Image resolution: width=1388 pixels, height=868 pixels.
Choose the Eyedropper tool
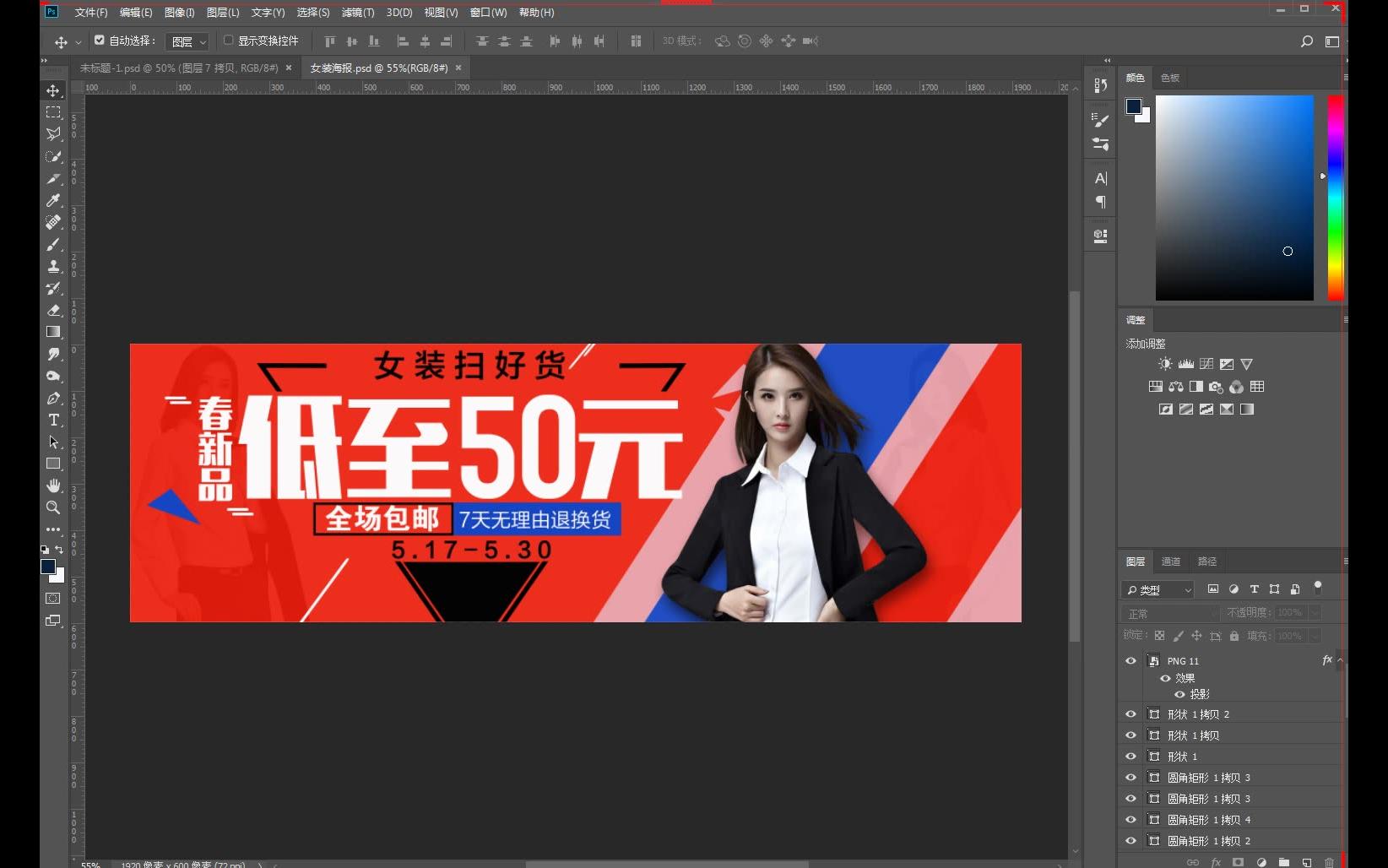click(53, 200)
